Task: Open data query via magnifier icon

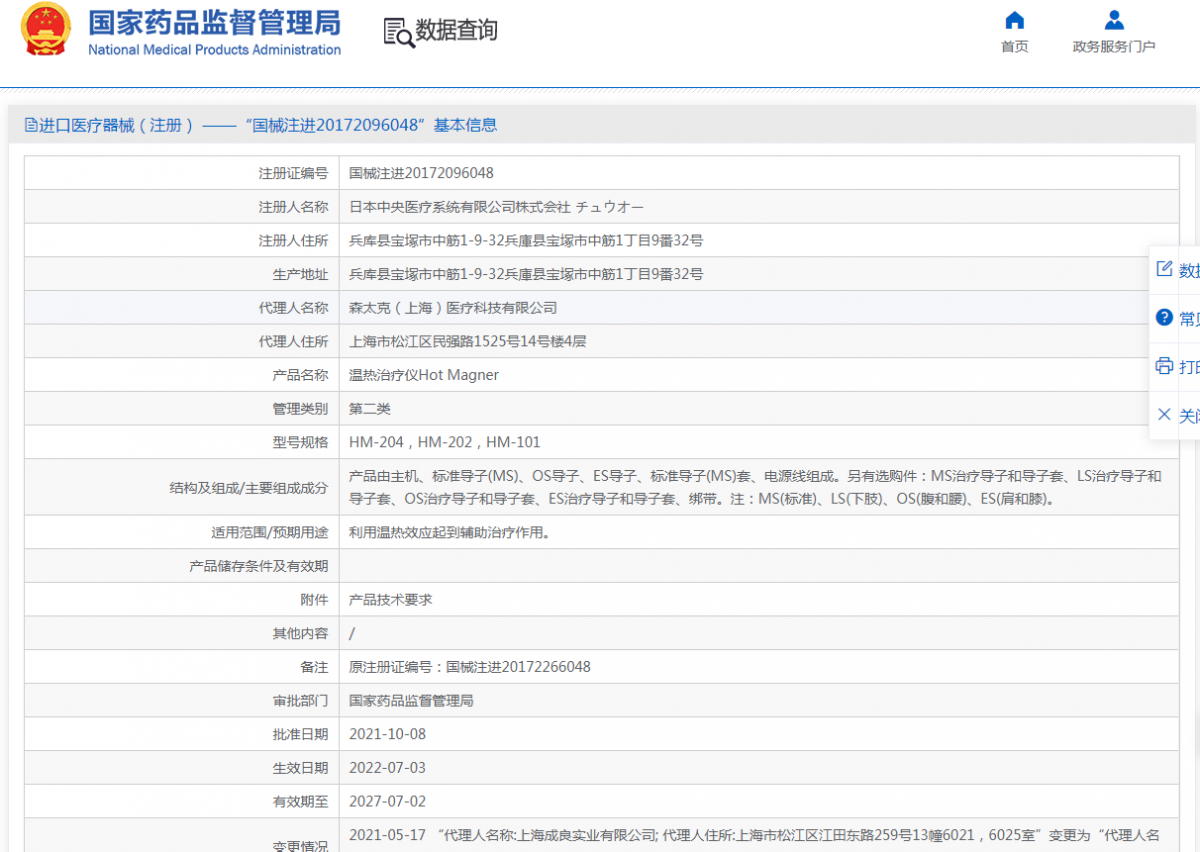Action: pos(398,32)
